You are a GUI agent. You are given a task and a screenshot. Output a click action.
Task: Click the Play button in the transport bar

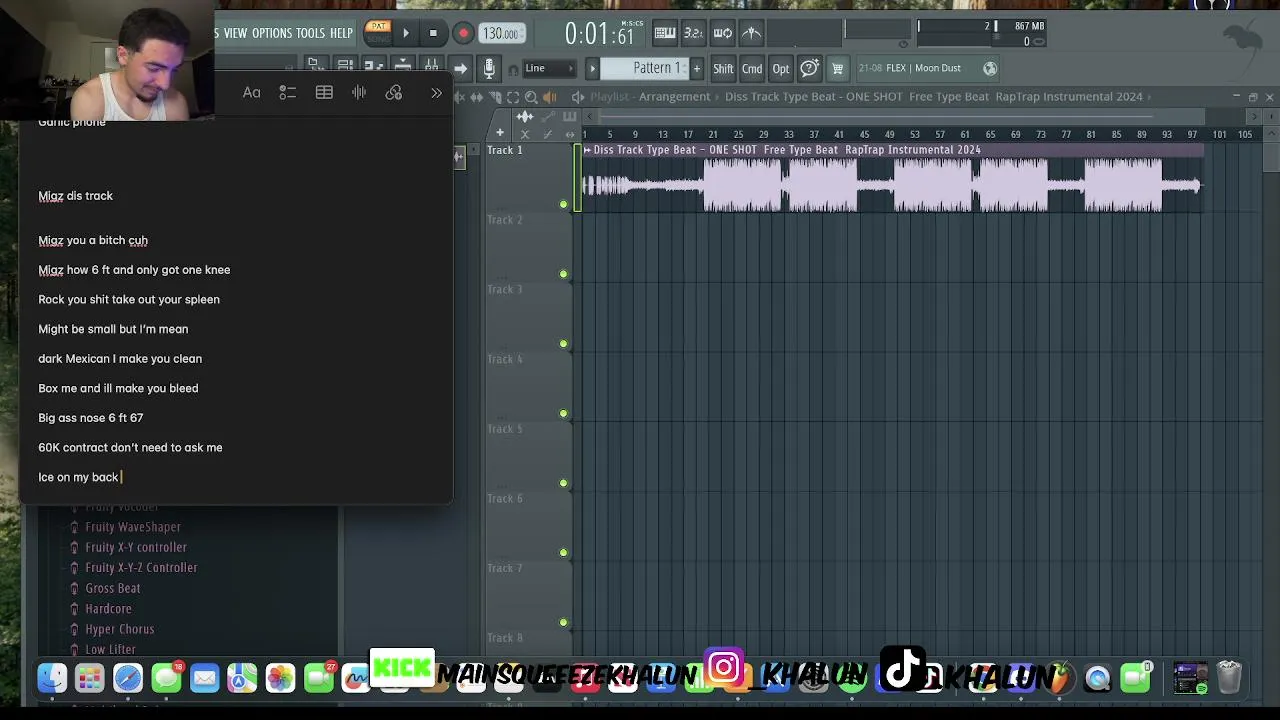[405, 33]
